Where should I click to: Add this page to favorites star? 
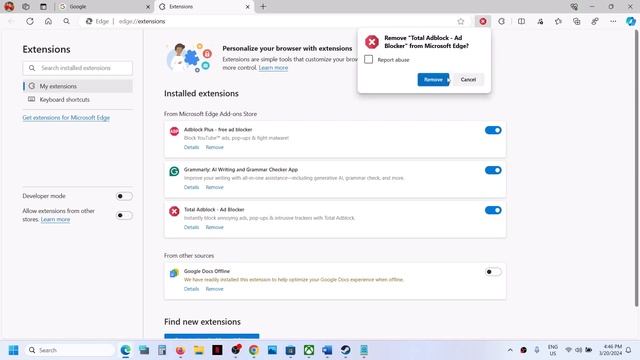coord(461,21)
